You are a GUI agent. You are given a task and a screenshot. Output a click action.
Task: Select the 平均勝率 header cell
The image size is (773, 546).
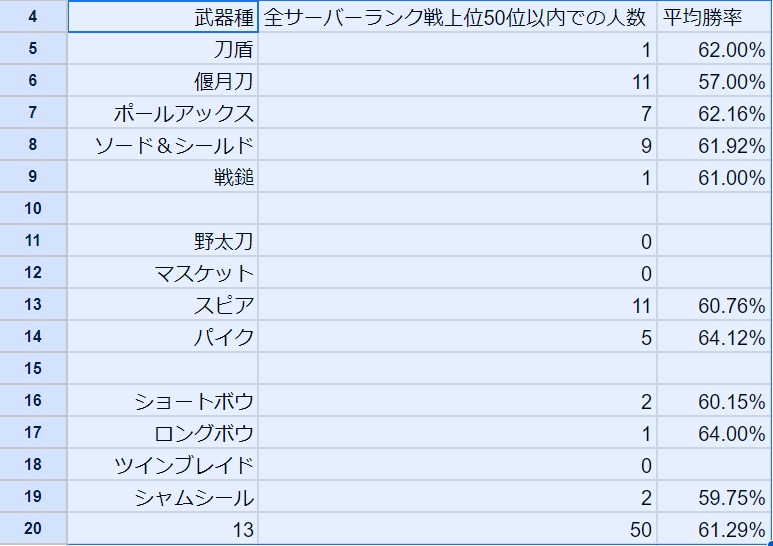714,17
